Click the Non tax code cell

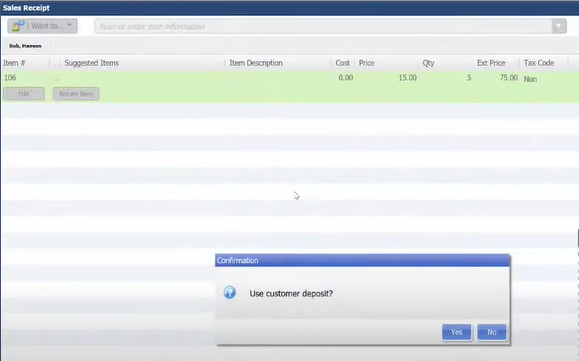click(530, 79)
